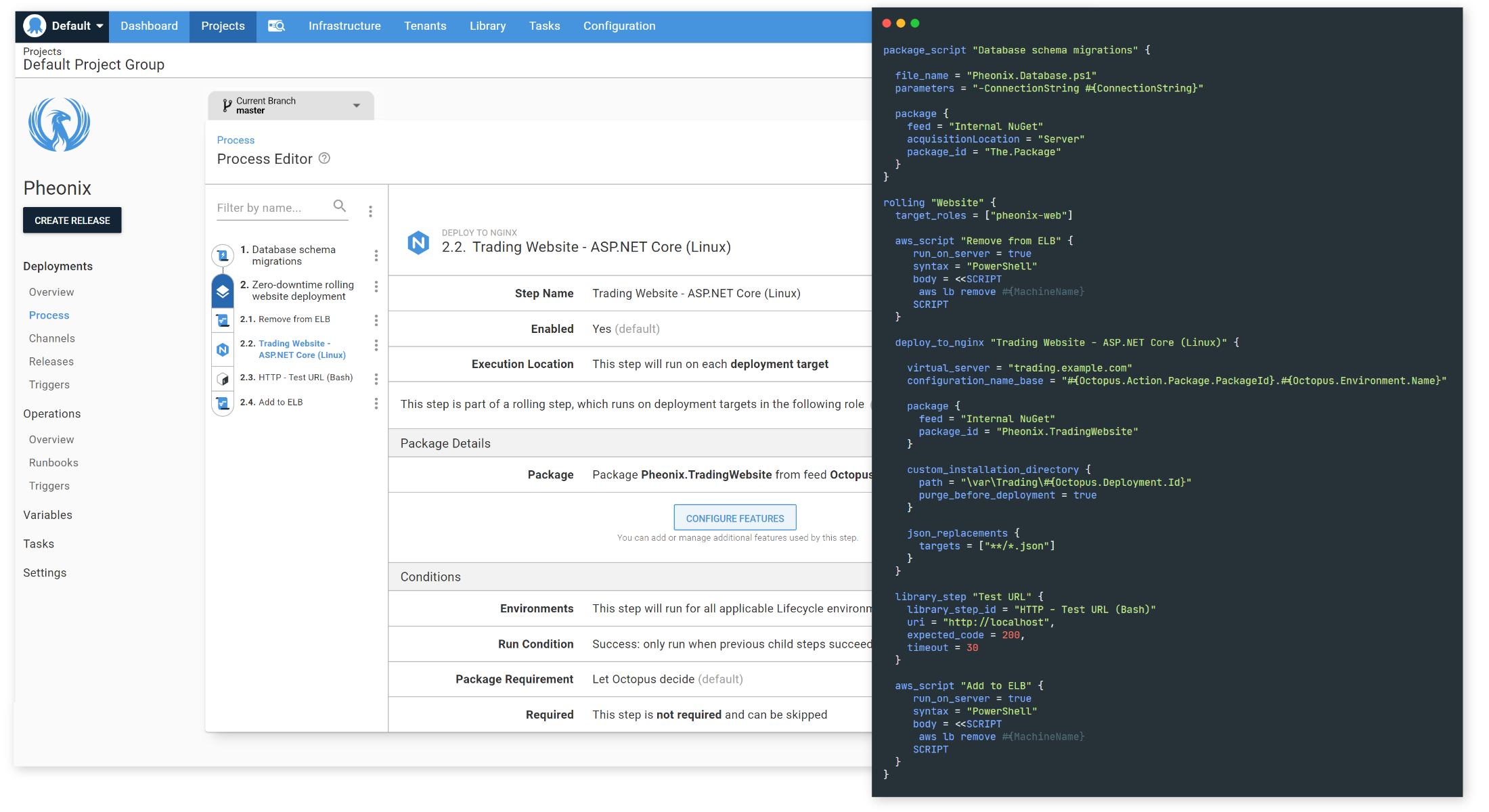Image resolution: width=1489 pixels, height=812 pixels.
Task: Click the project search icon in navbar
Action: [276, 26]
